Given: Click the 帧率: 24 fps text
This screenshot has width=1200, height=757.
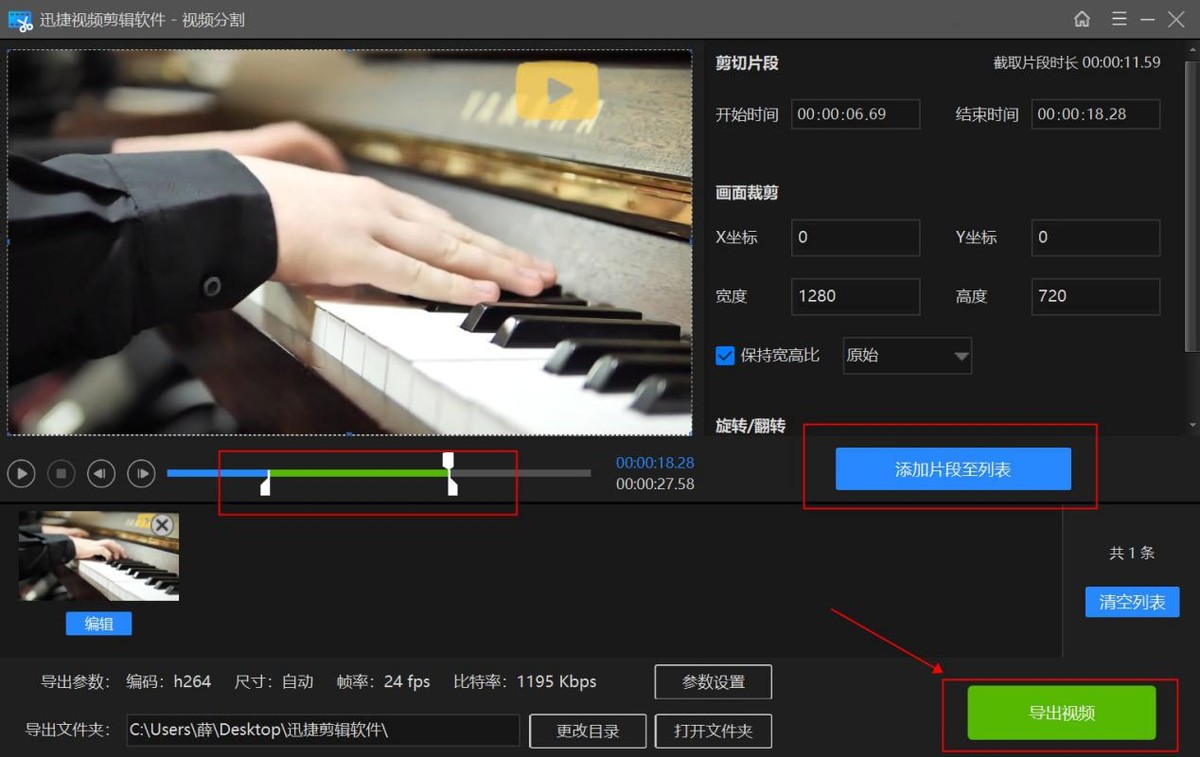Looking at the screenshot, I should (383, 682).
